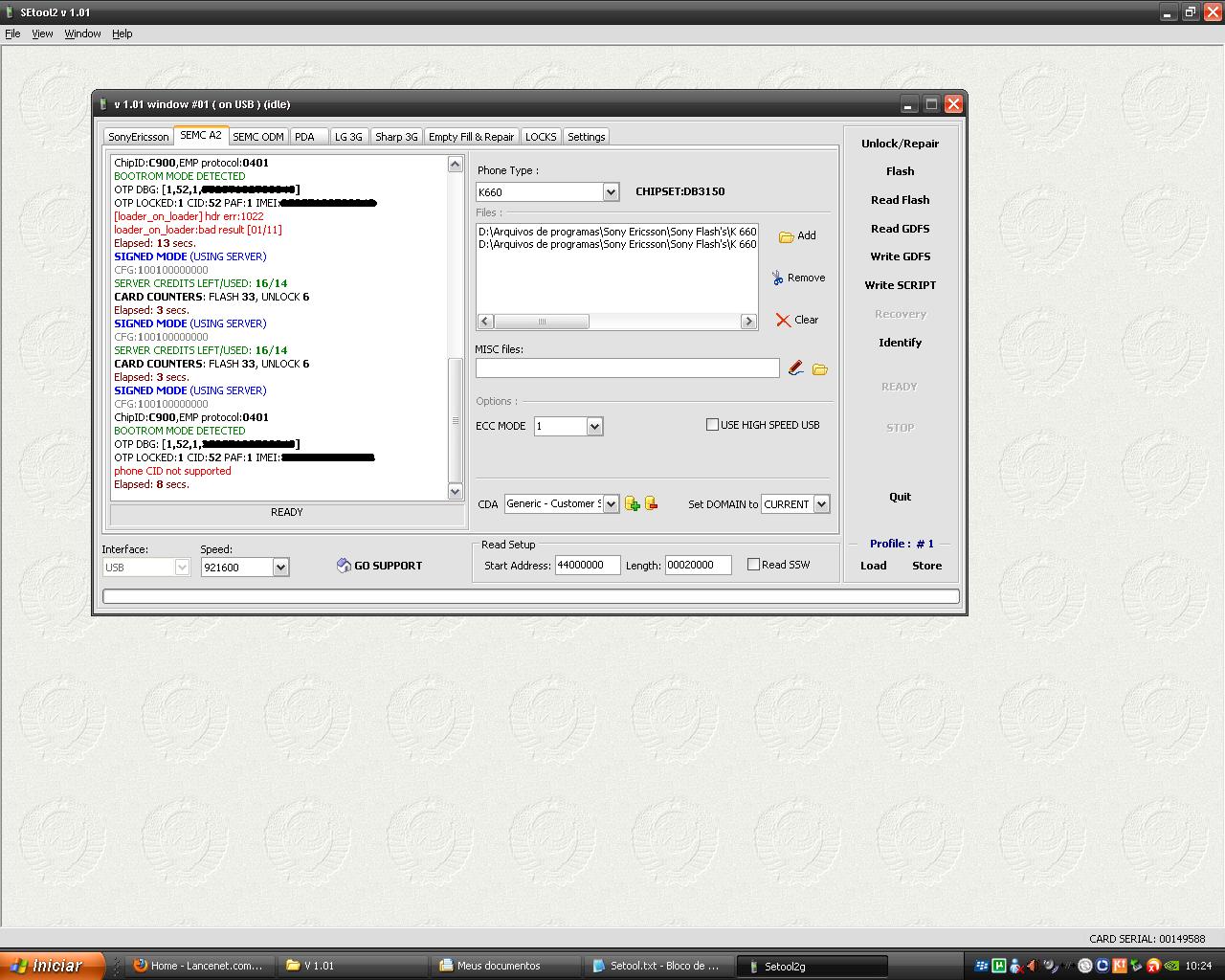Screen dimensions: 1225x980
Task: Click the satellite dish tray icon
Action: pyautogui.click(x=1052, y=966)
